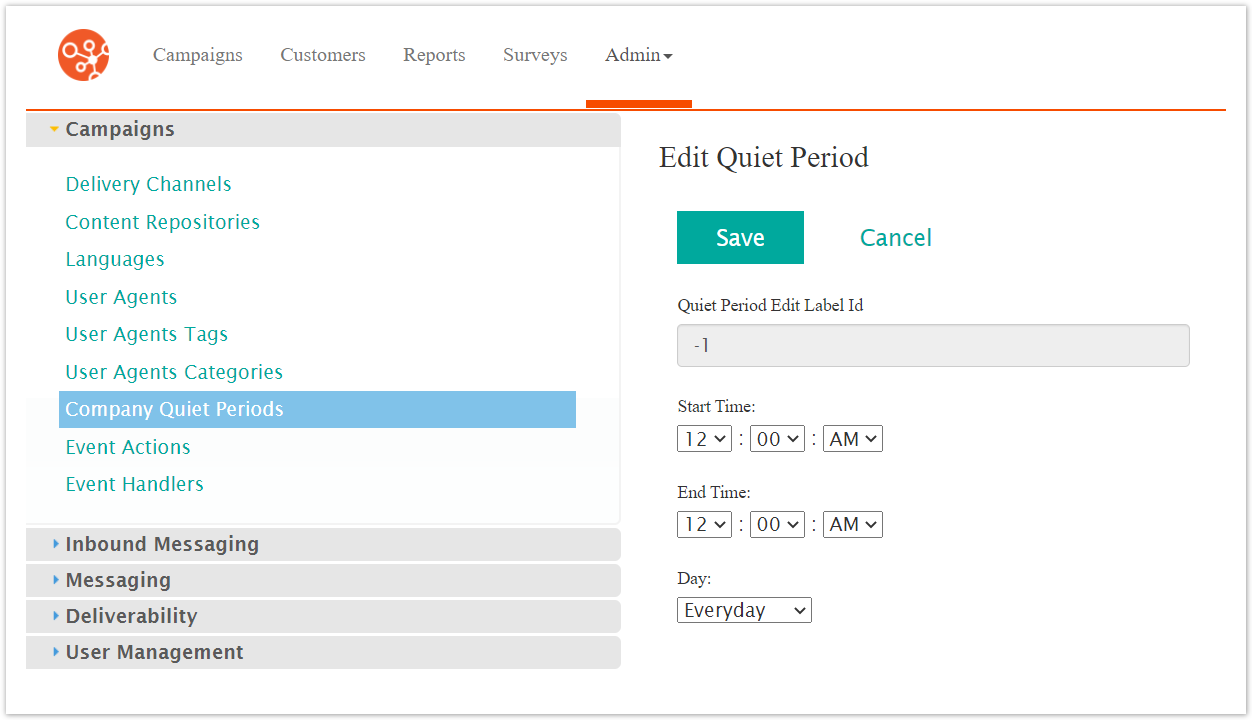Screen dimensions: 1252x720
Task: Open Delivery Channels settings
Action: coord(148,184)
